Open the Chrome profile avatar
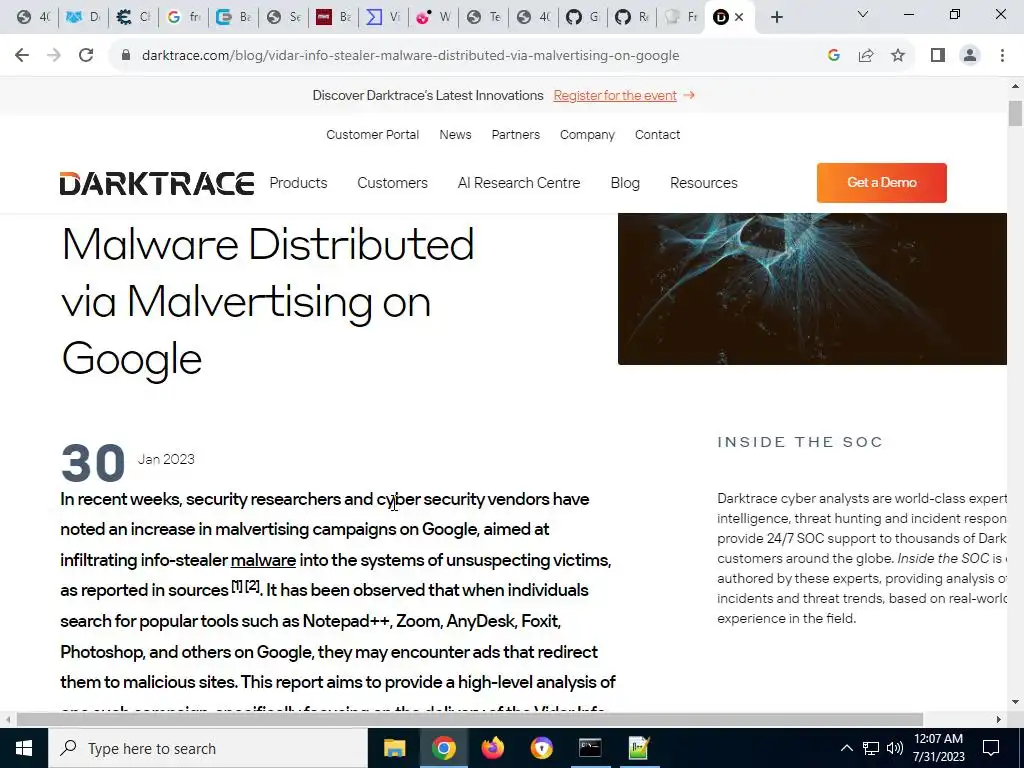1024x768 pixels. tap(970, 56)
